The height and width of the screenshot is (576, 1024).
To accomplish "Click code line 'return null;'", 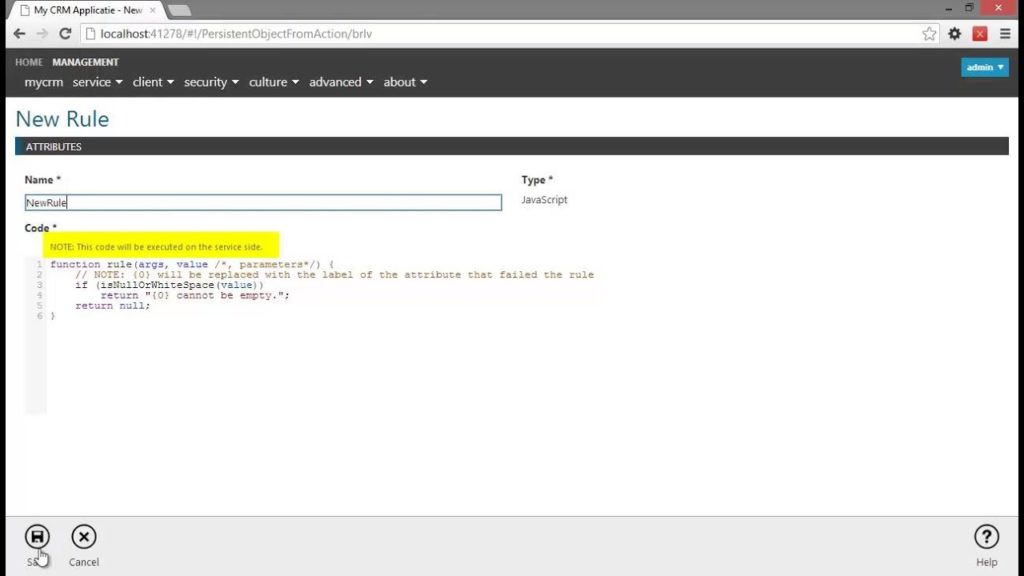I will [112, 306].
